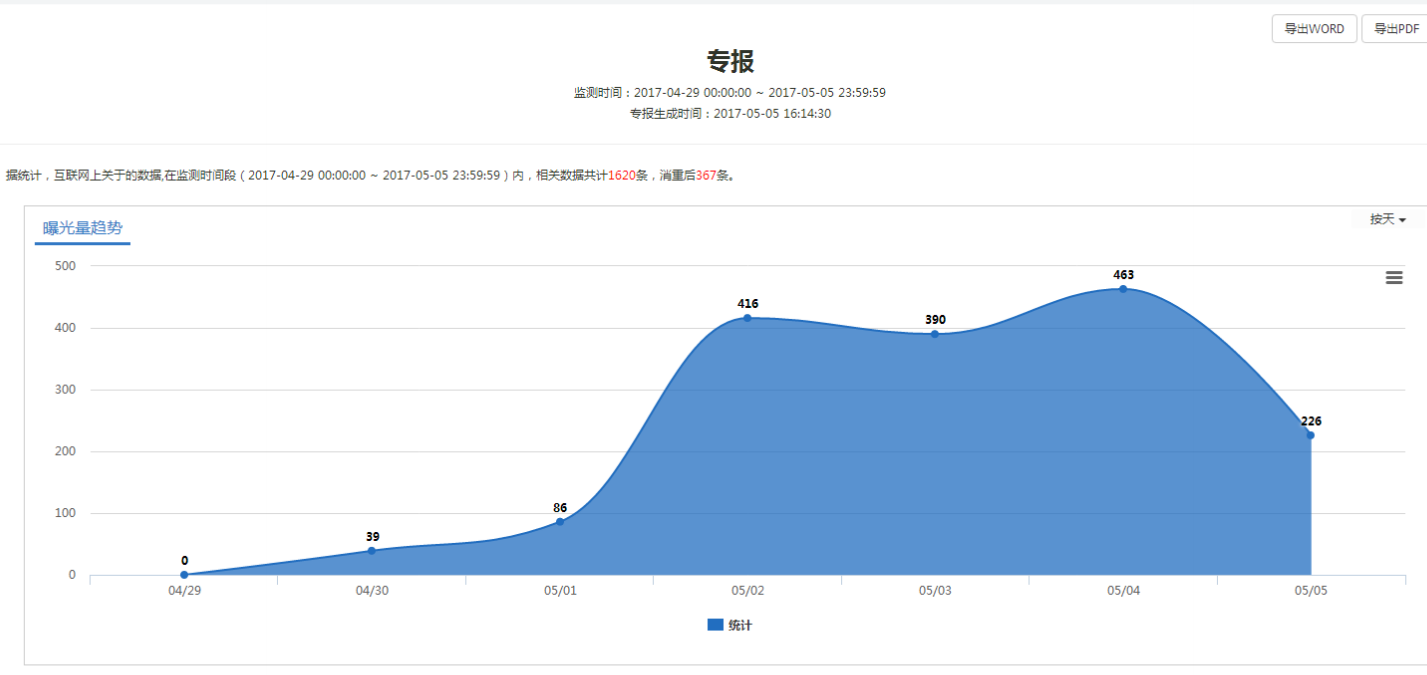The width and height of the screenshot is (1427, 675).
Task: Click the 监测时间 date range line
Action: pyautogui.click(x=730, y=93)
